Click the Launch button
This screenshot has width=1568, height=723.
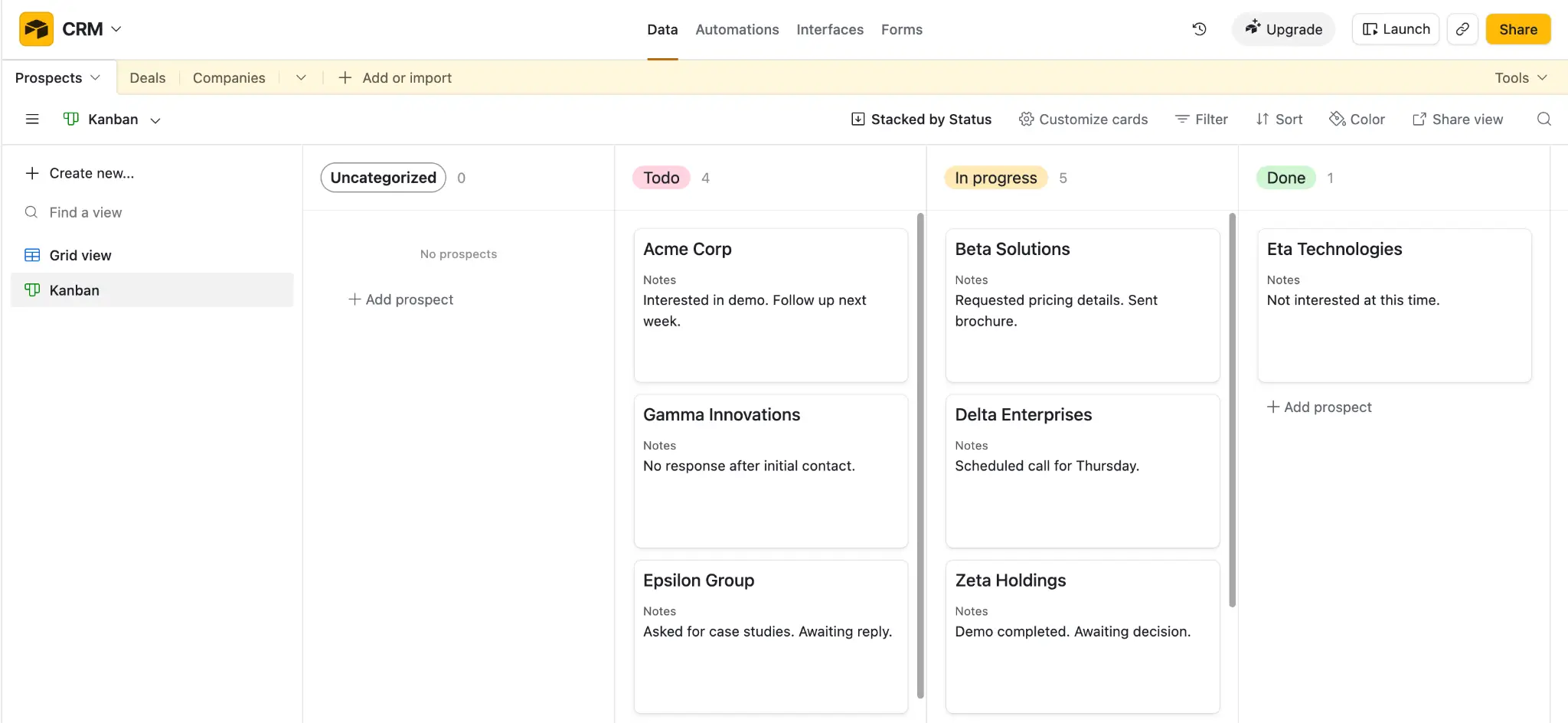click(x=1396, y=29)
